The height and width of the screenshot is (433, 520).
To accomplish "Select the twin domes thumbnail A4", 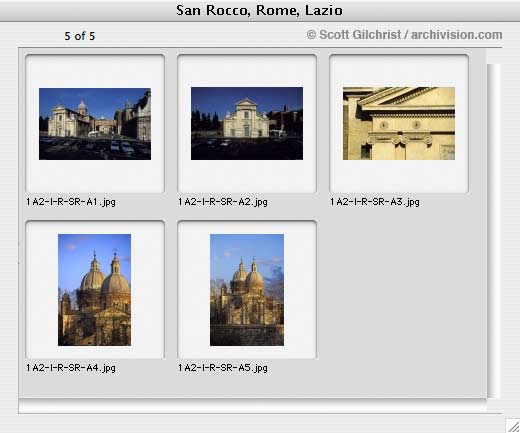I will coord(94,290).
